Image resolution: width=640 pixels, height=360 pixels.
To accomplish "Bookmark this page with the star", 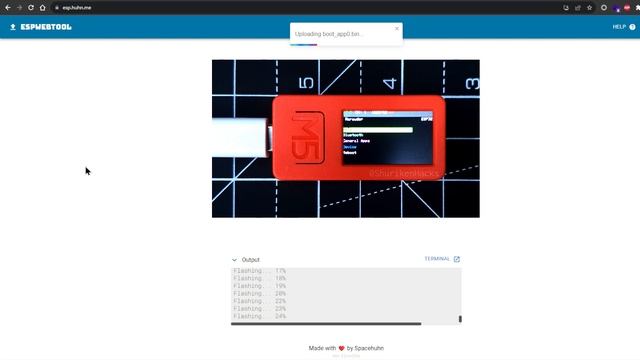I will (x=589, y=8).
